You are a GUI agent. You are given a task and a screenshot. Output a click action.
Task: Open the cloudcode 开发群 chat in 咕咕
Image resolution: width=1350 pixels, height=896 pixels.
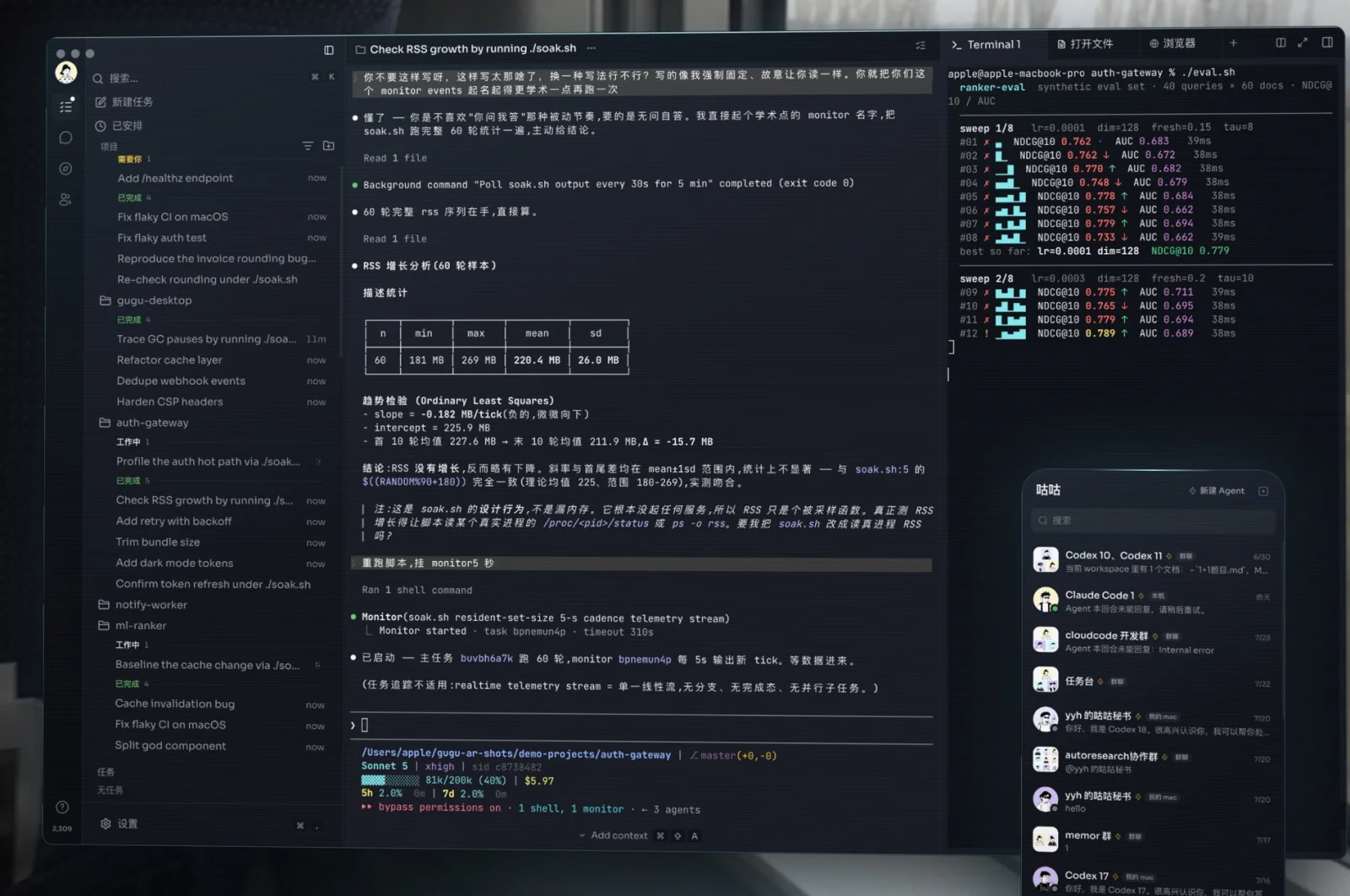point(1152,641)
